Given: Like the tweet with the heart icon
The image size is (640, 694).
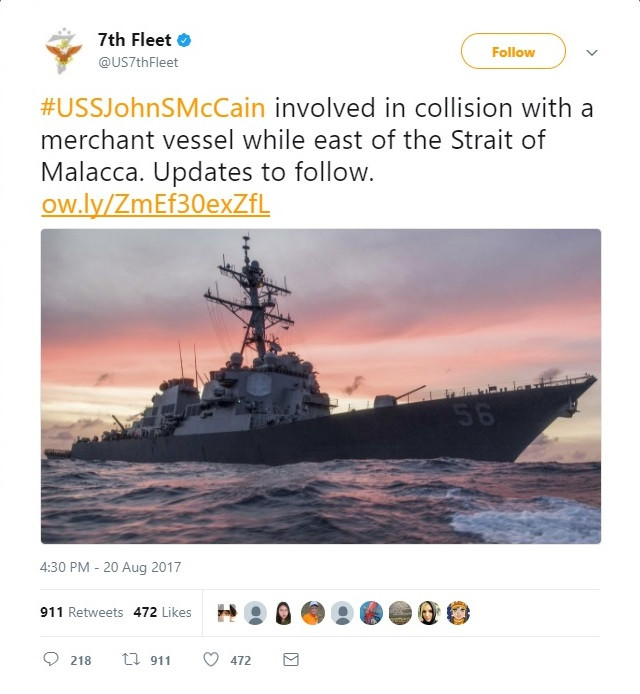Looking at the screenshot, I should point(210,660).
